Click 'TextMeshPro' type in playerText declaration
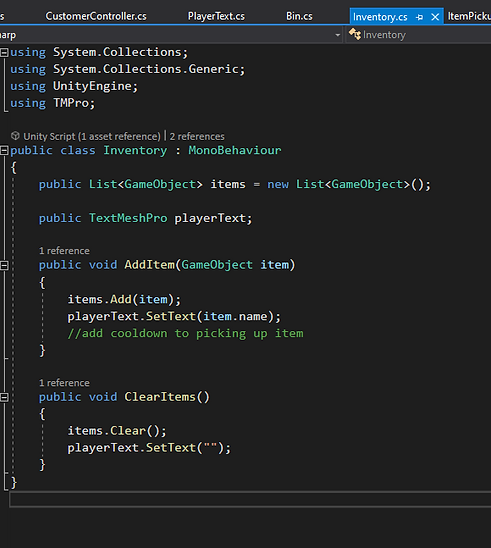Viewport: 491px width, 548px height. click(128, 218)
